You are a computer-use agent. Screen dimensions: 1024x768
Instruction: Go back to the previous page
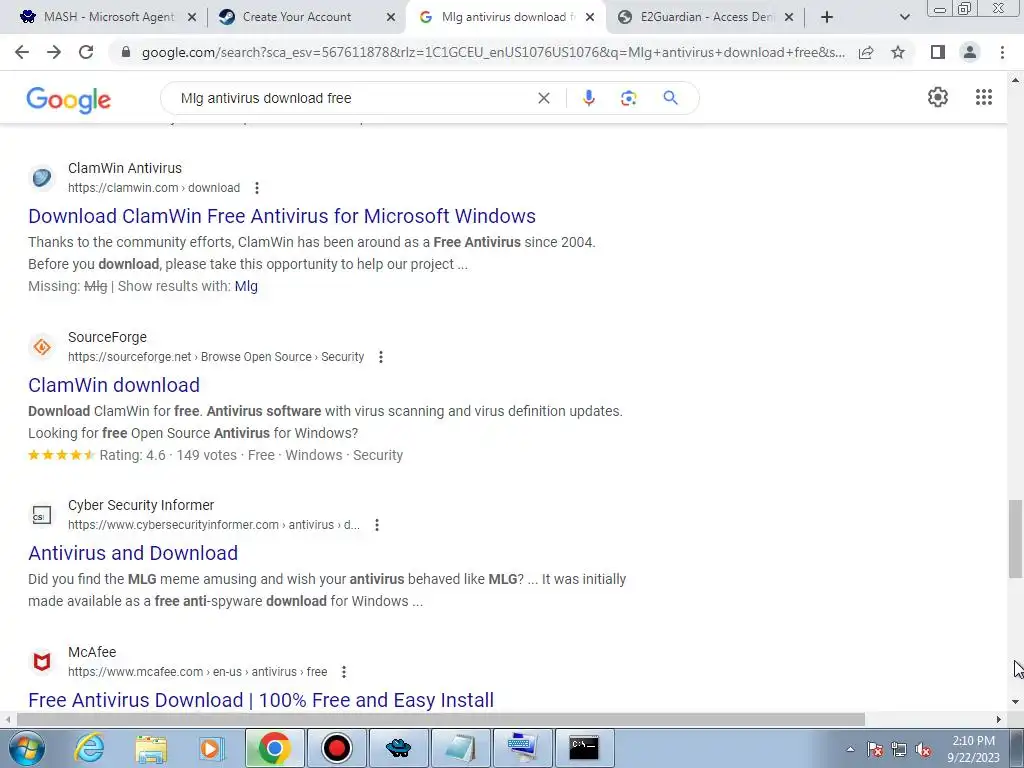(22, 52)
